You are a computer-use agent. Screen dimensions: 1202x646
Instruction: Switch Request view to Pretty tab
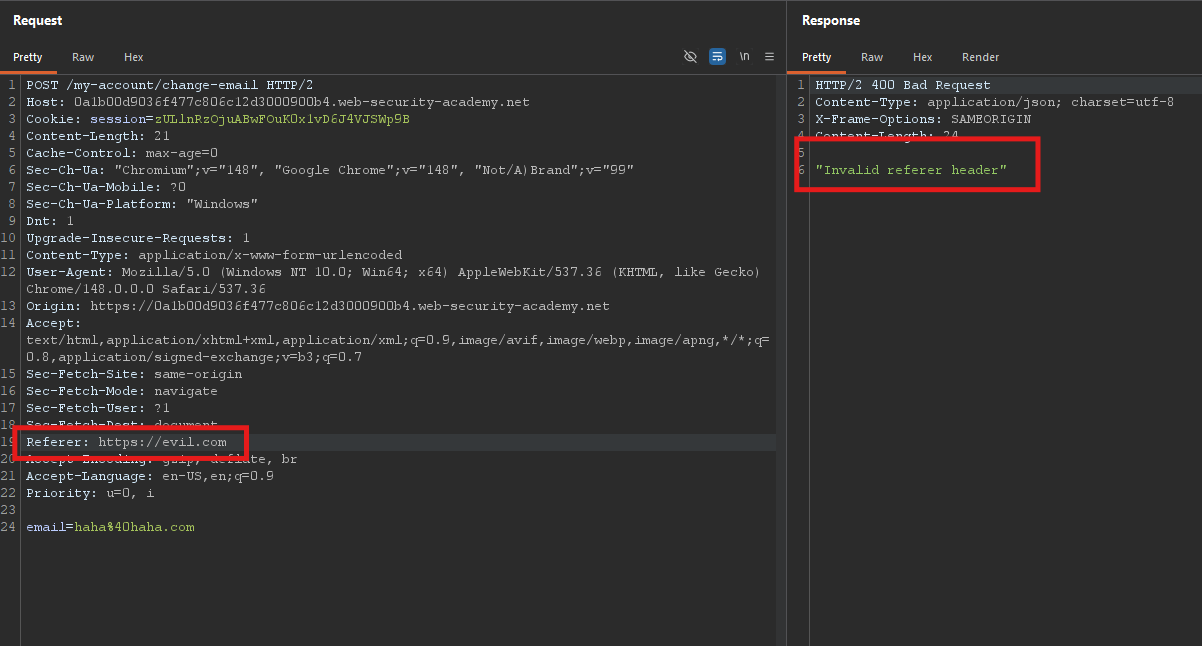(27, 57)
